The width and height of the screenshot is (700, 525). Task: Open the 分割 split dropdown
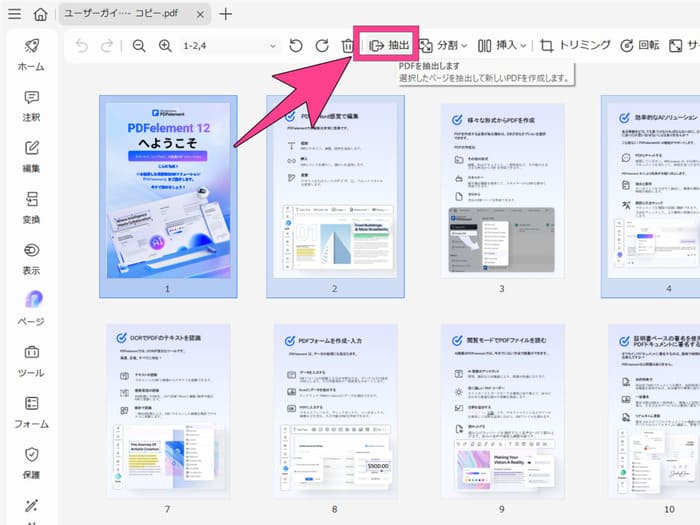pos(443,46)
